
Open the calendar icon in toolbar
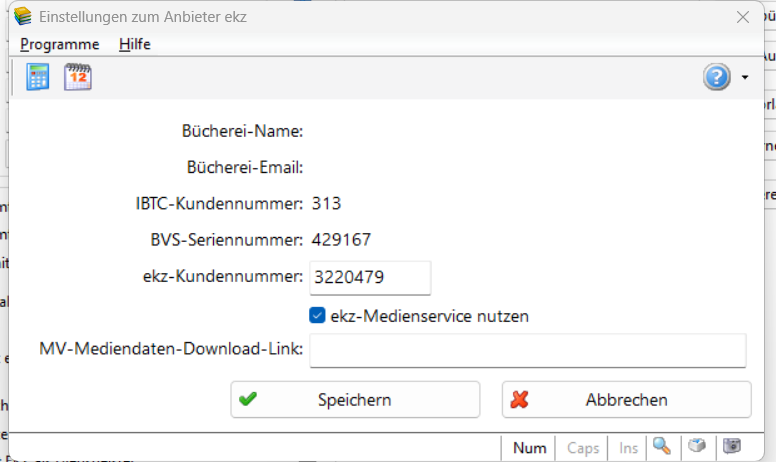click(x=78, y=77)
